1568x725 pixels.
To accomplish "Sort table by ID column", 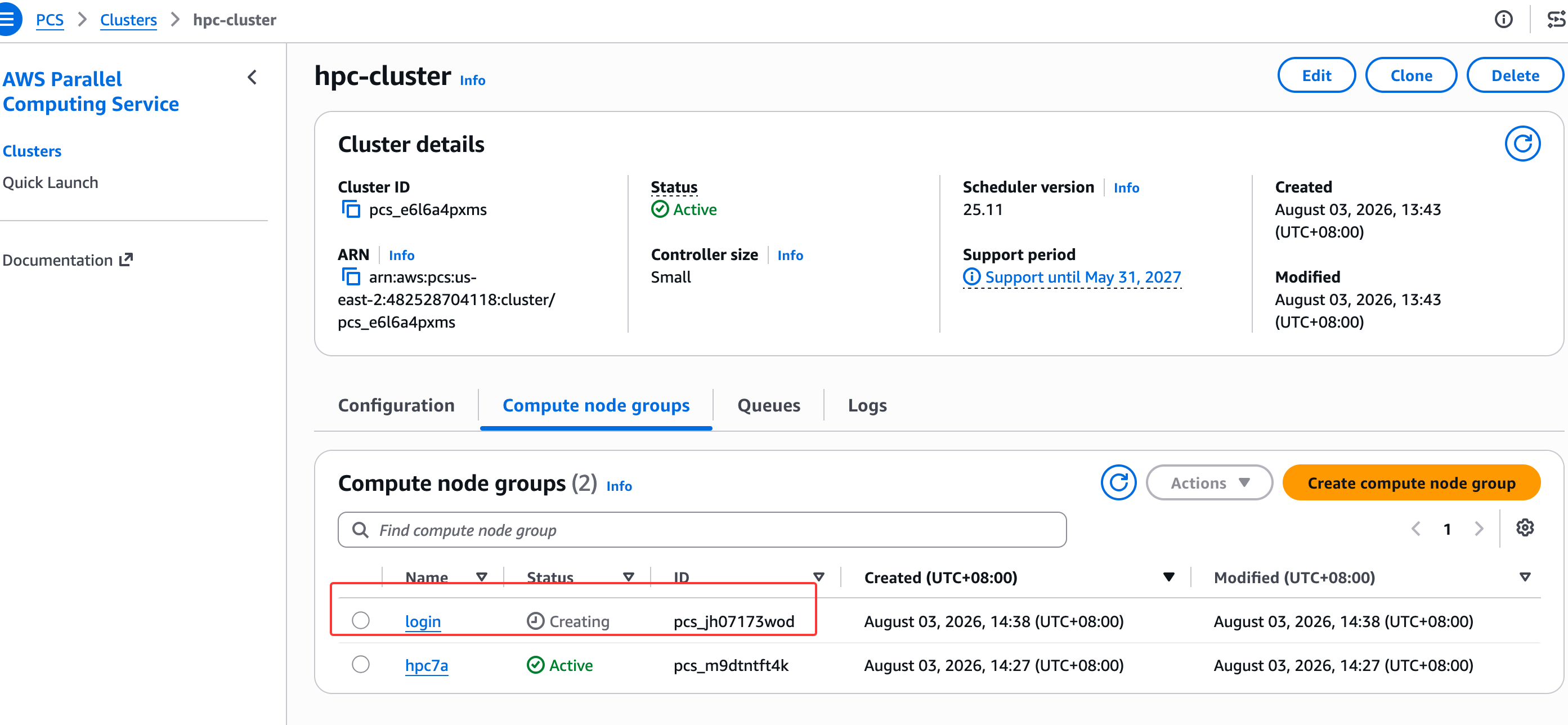I will (819, 576).
